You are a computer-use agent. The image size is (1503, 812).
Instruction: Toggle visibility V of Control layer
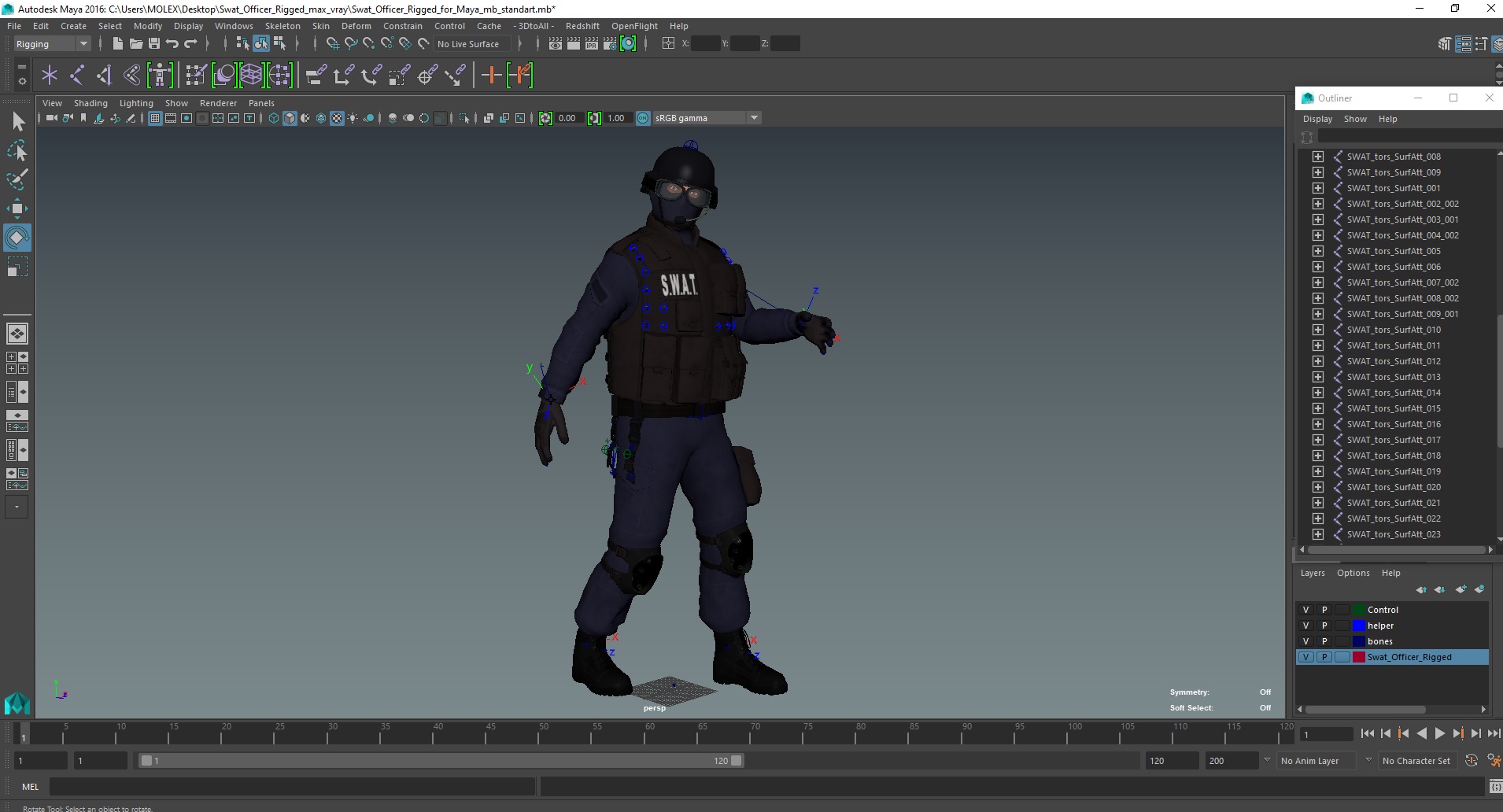coord(1306,610)
